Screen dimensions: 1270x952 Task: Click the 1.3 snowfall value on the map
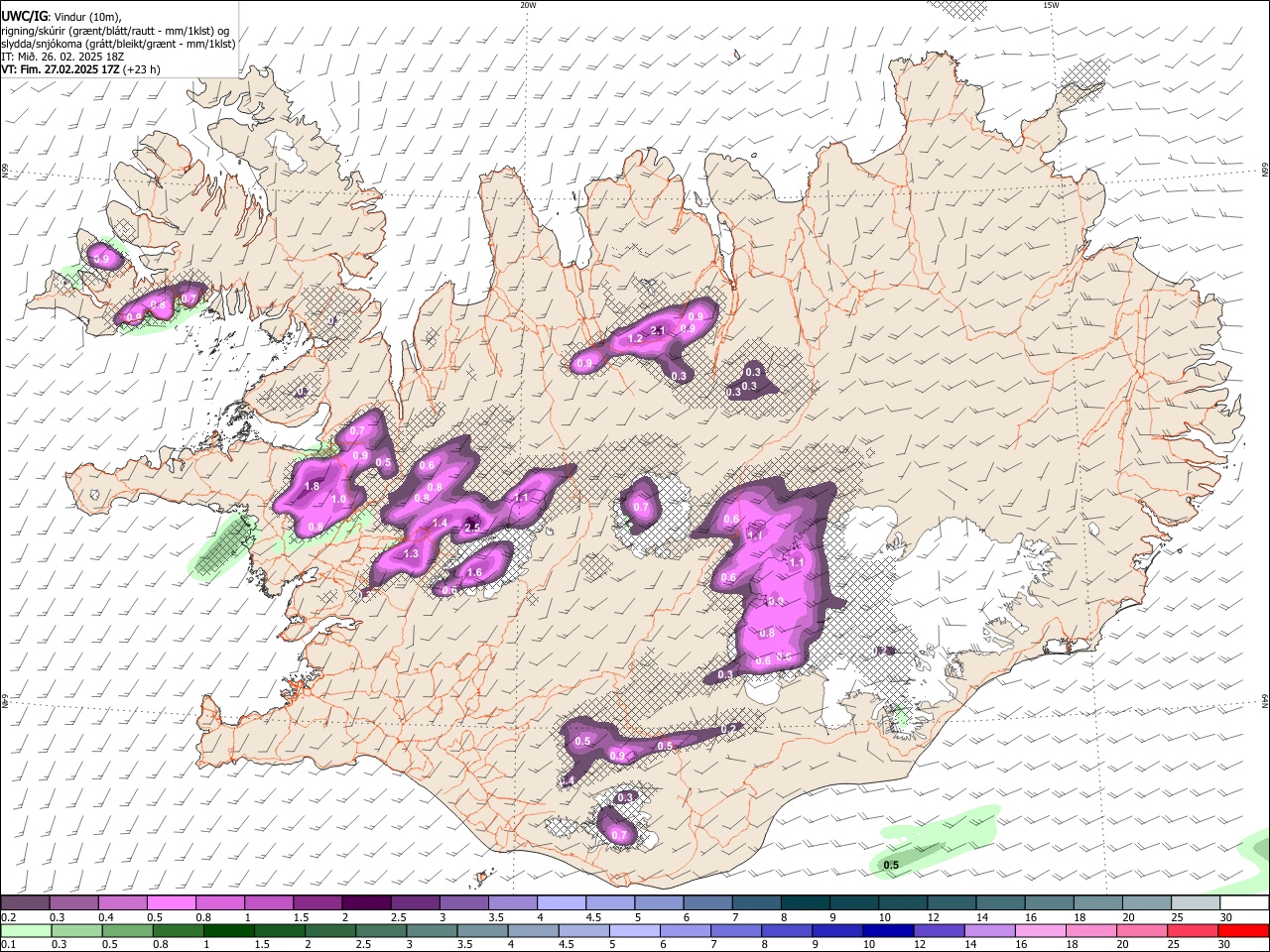point(412,554)
